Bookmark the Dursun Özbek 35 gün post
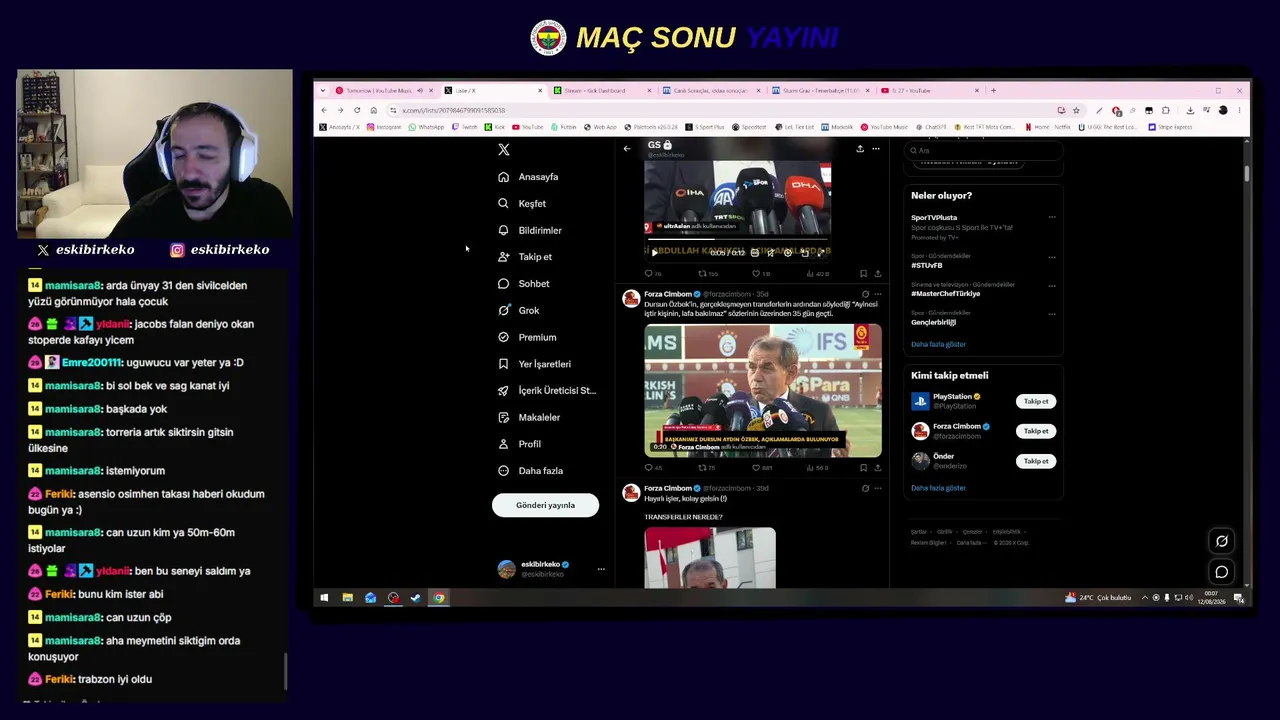1280x720 pixels. (863, 467)
